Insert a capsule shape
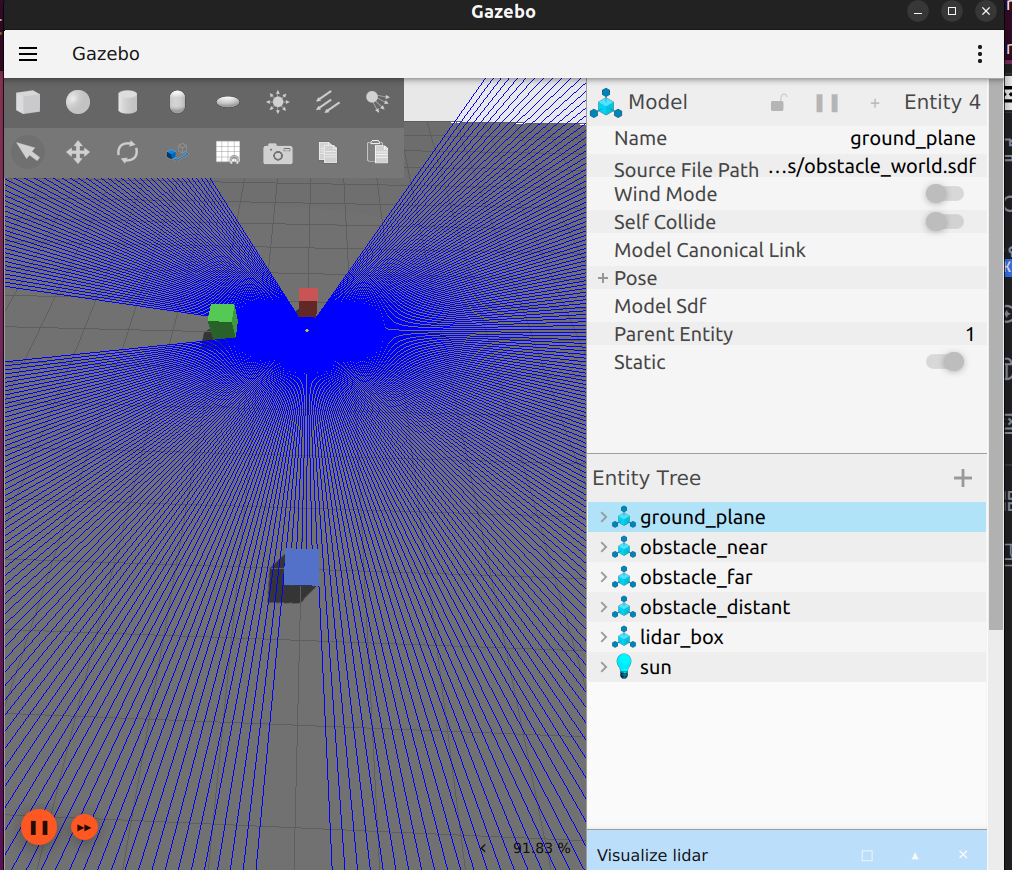The image size is (1012, 870). click(x=177, y=102)
